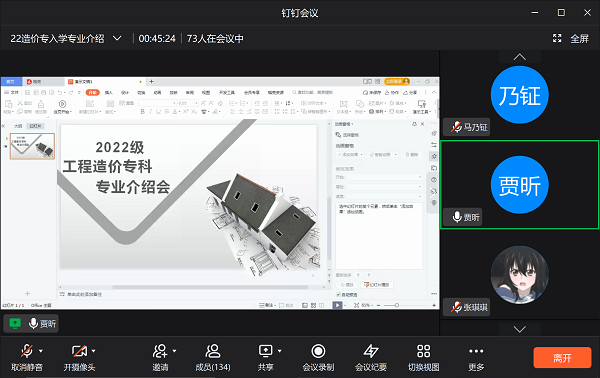Click WPS slideshow play button in status bar
The image size is (600, 378).
337,305
